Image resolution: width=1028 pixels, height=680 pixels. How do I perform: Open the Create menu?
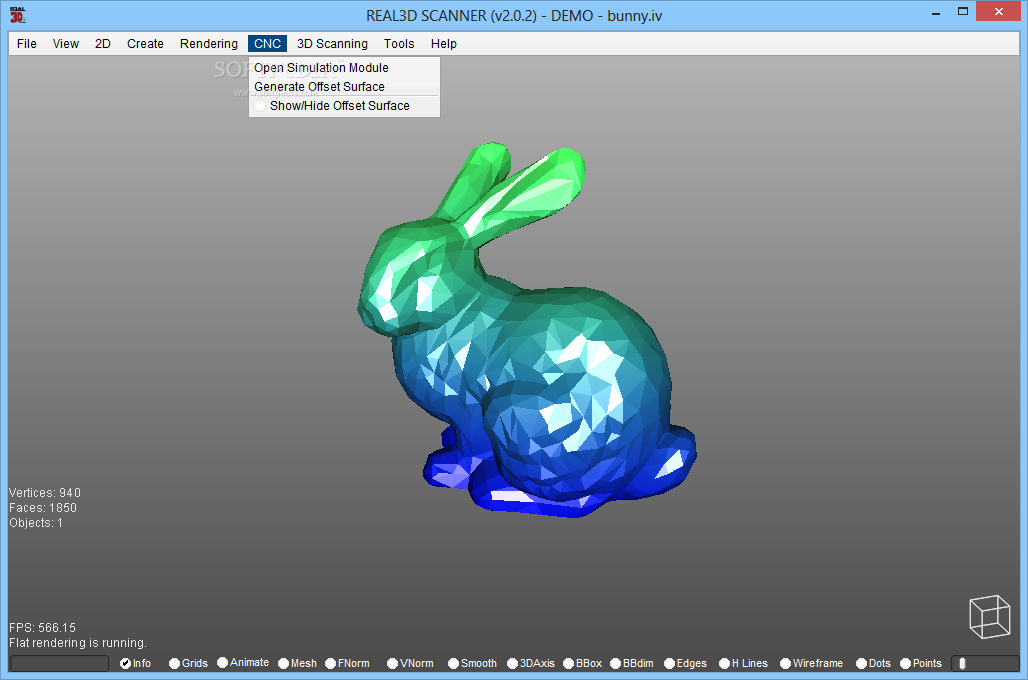145,43
